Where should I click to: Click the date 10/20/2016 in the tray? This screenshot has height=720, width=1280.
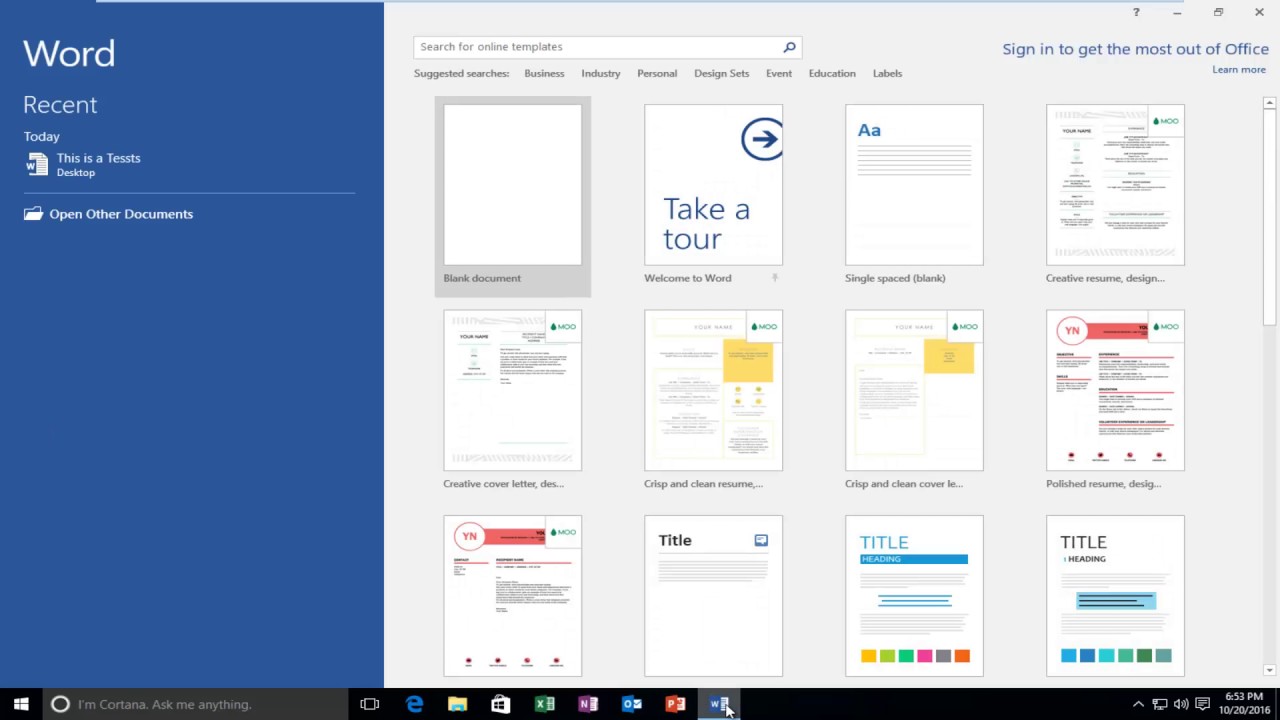pos(1244,710)
